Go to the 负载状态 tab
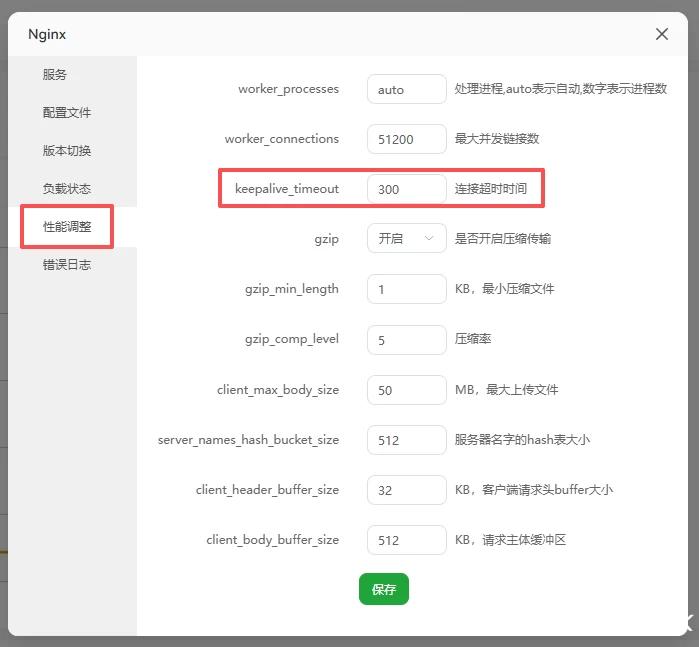Image resolution: width=699 pixels, height=647 pixels. click(67, 189)
